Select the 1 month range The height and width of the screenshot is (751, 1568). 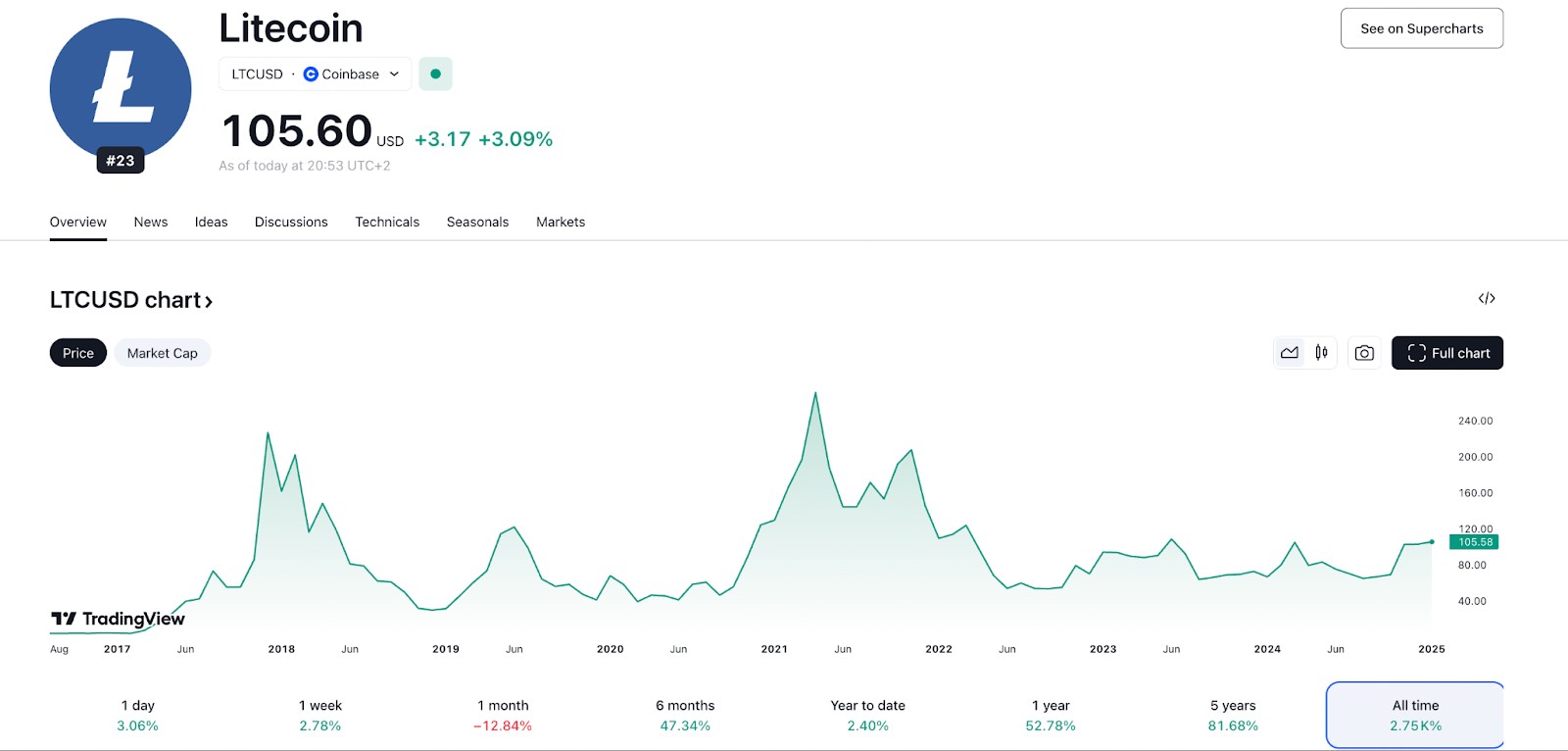coord(503,716)
